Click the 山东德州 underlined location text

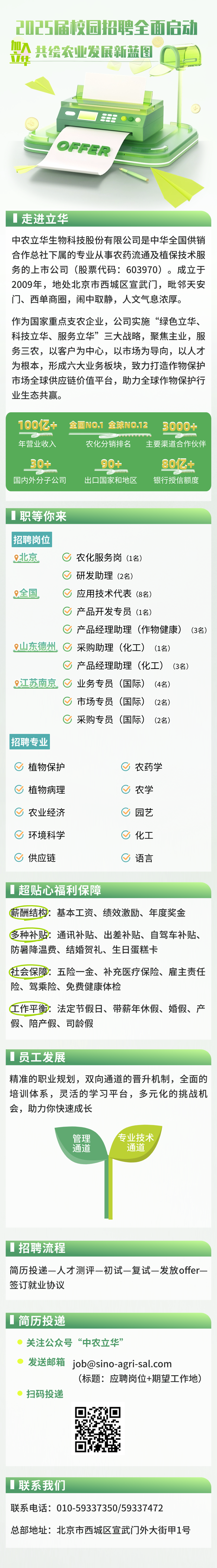[38, 647]
